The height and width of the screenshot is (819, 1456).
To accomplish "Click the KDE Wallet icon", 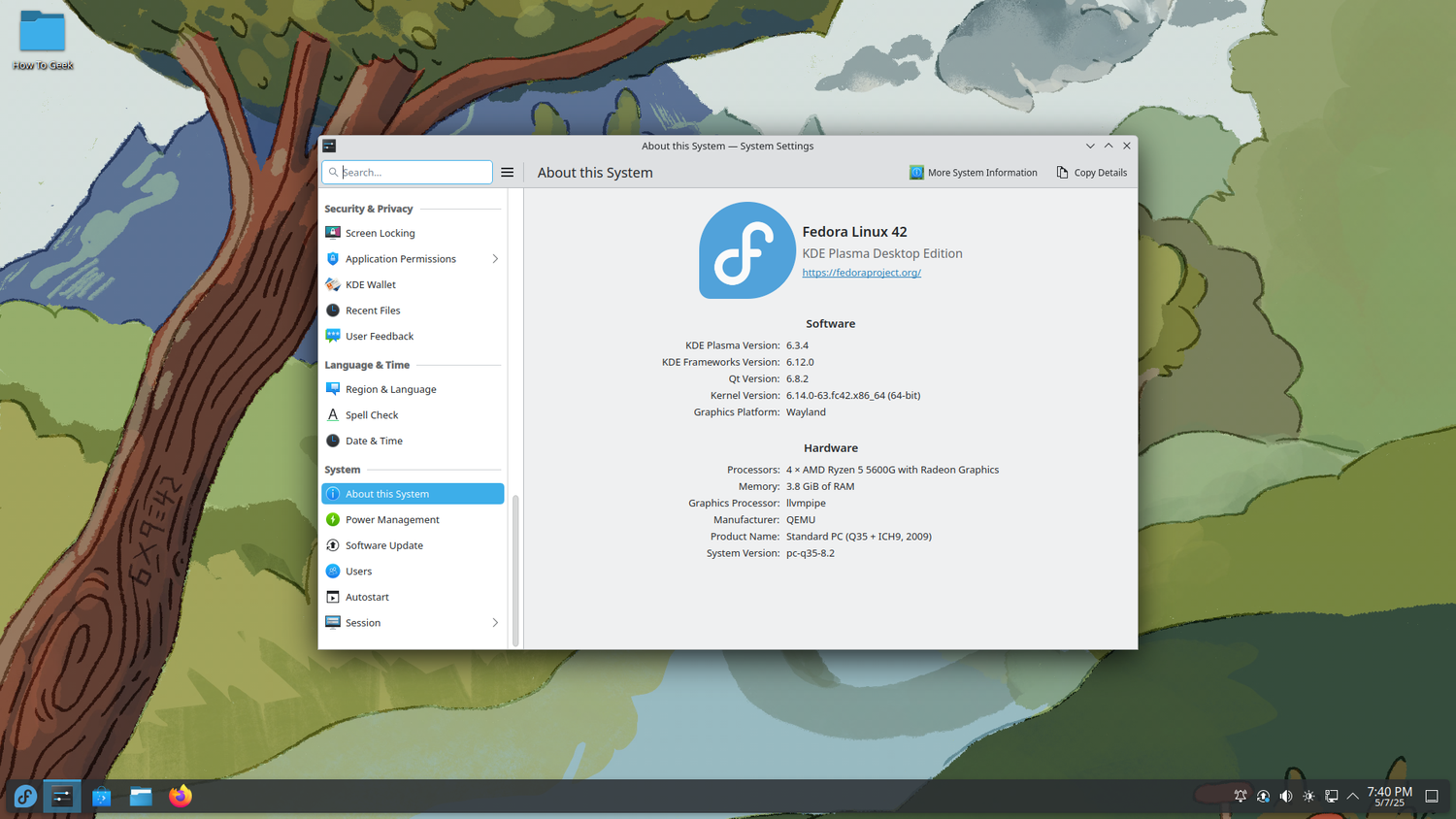I will (333, 284).
